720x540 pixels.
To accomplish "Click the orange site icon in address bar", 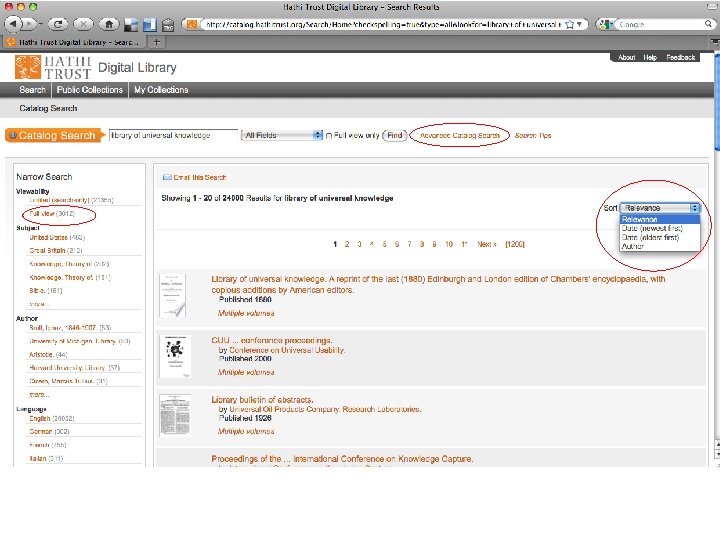I will pos(192,24).
